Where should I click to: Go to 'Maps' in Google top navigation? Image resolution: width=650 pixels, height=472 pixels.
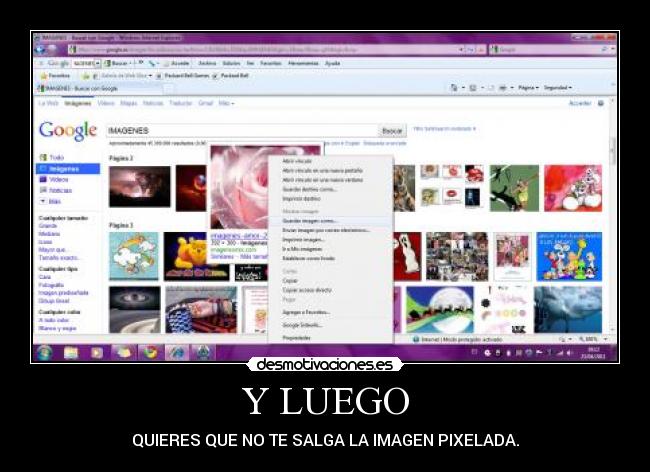tap(129, 103)
